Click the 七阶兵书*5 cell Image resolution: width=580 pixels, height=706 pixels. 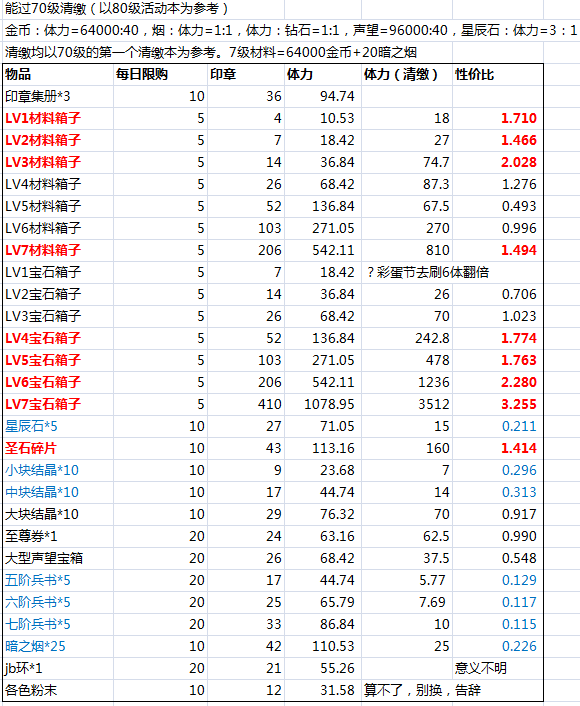(x=58, y=625)
